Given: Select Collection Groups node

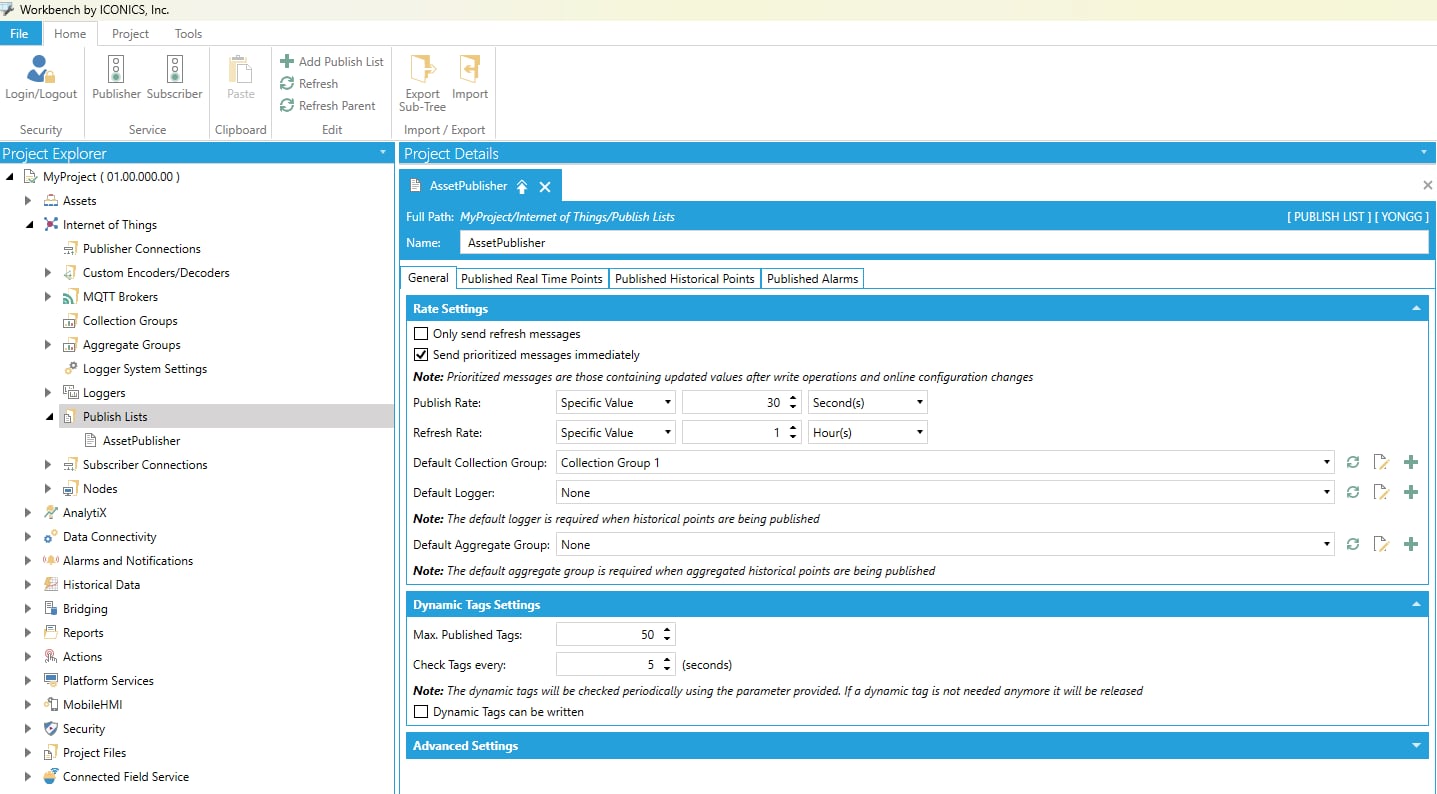Looking at the screenshot, I should point(130,320).
